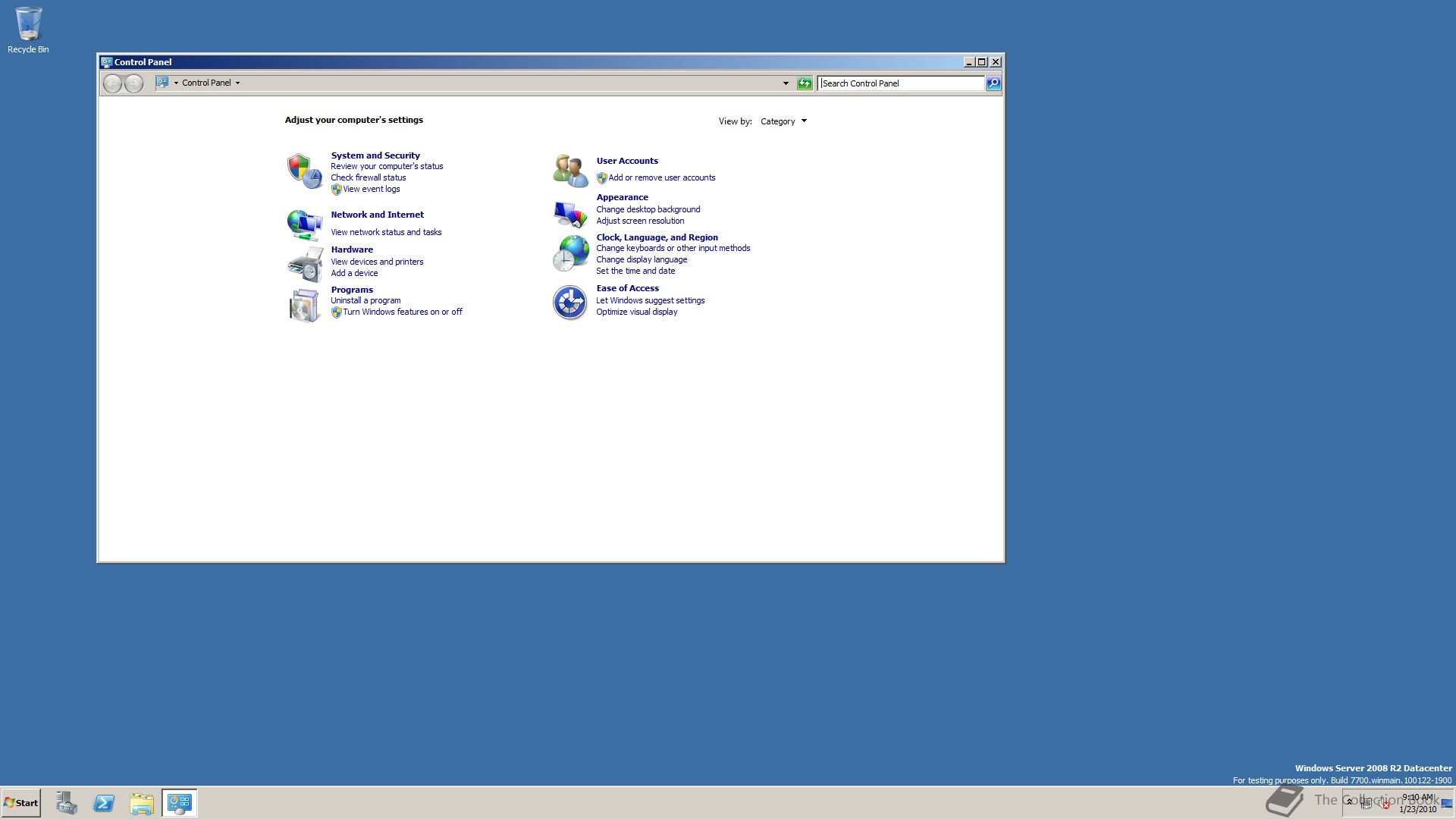Viewport: 1456px width, 819px height.
Task: Open the Network and Internet globe icon
Action: coord(305,224)
